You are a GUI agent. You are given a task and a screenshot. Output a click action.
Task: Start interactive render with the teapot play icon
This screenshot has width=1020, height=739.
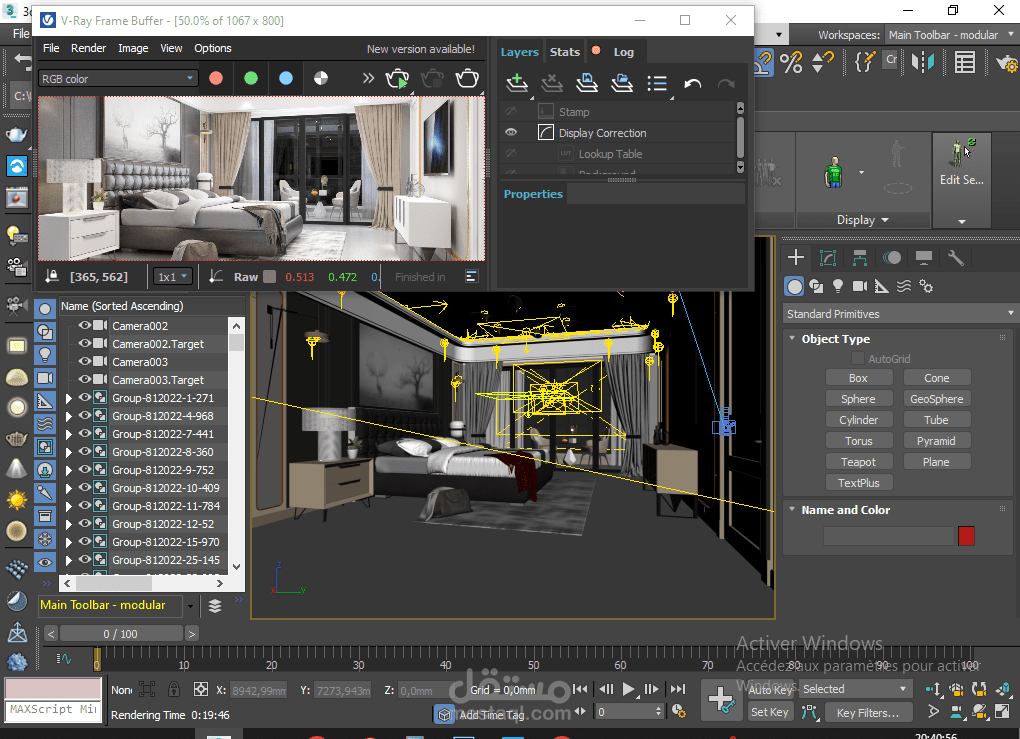pos(397,79)
